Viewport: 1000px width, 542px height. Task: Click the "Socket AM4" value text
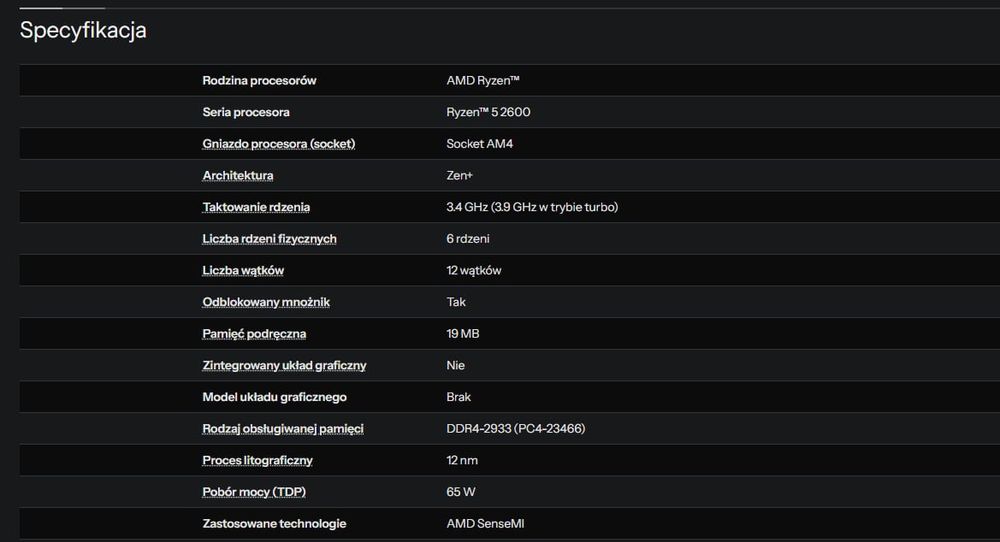479,144
